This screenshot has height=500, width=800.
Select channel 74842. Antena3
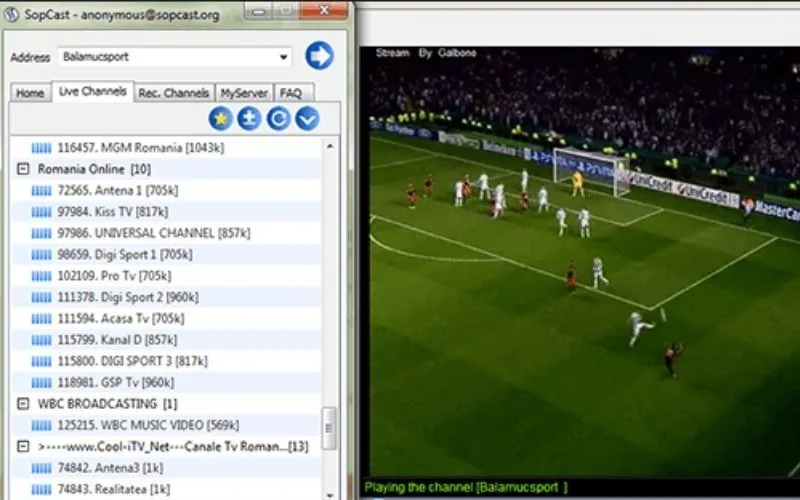[110, 468]
